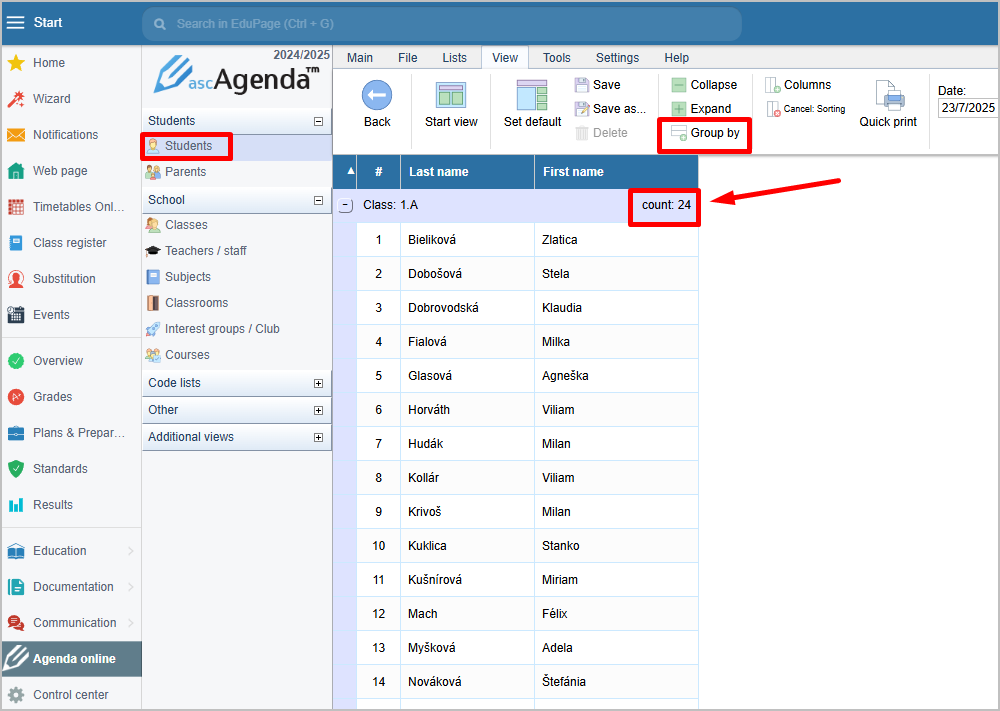
Task: Click the Expand groups icon
Action: click(679, 109)
